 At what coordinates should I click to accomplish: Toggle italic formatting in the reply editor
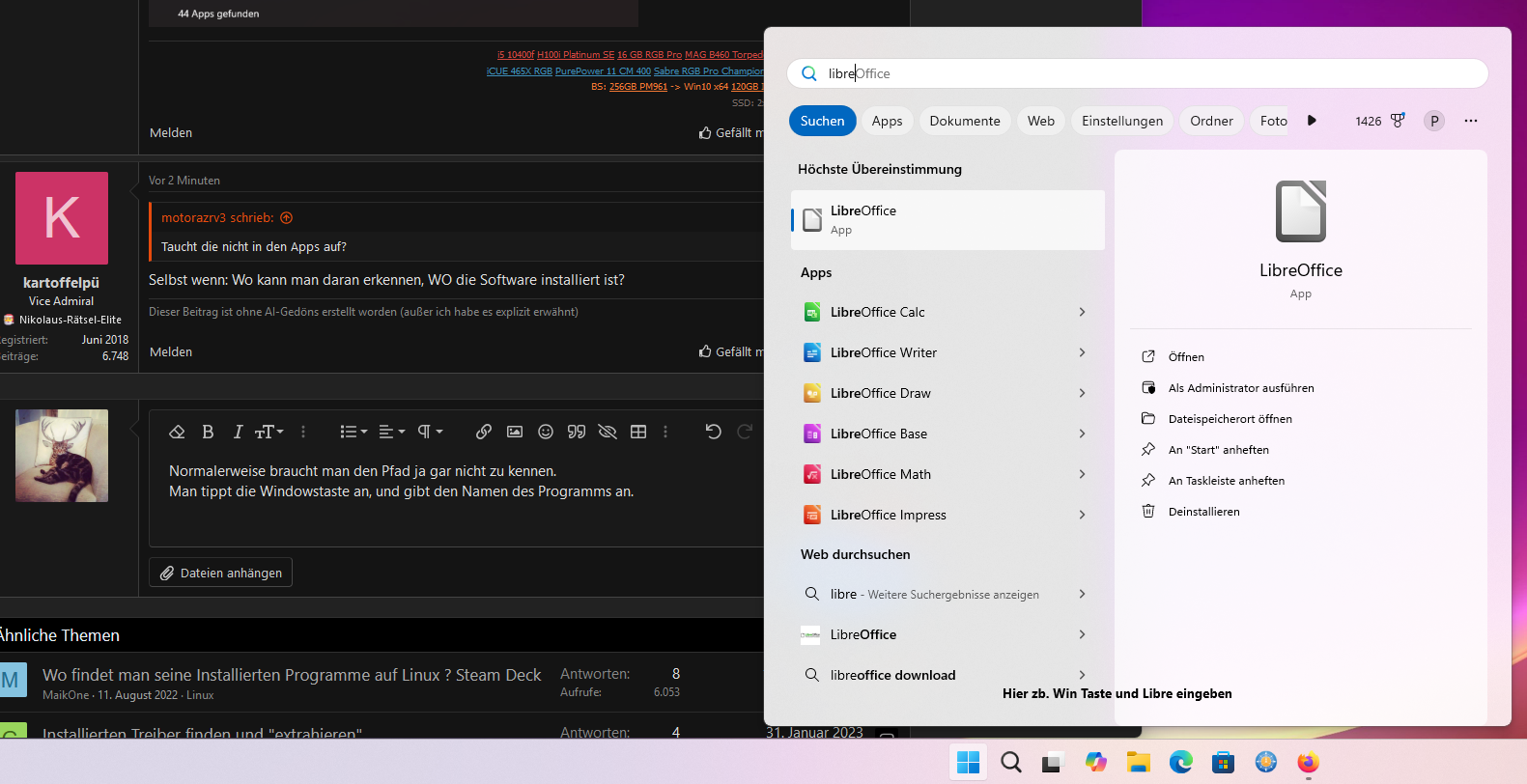tap(238, 432)
